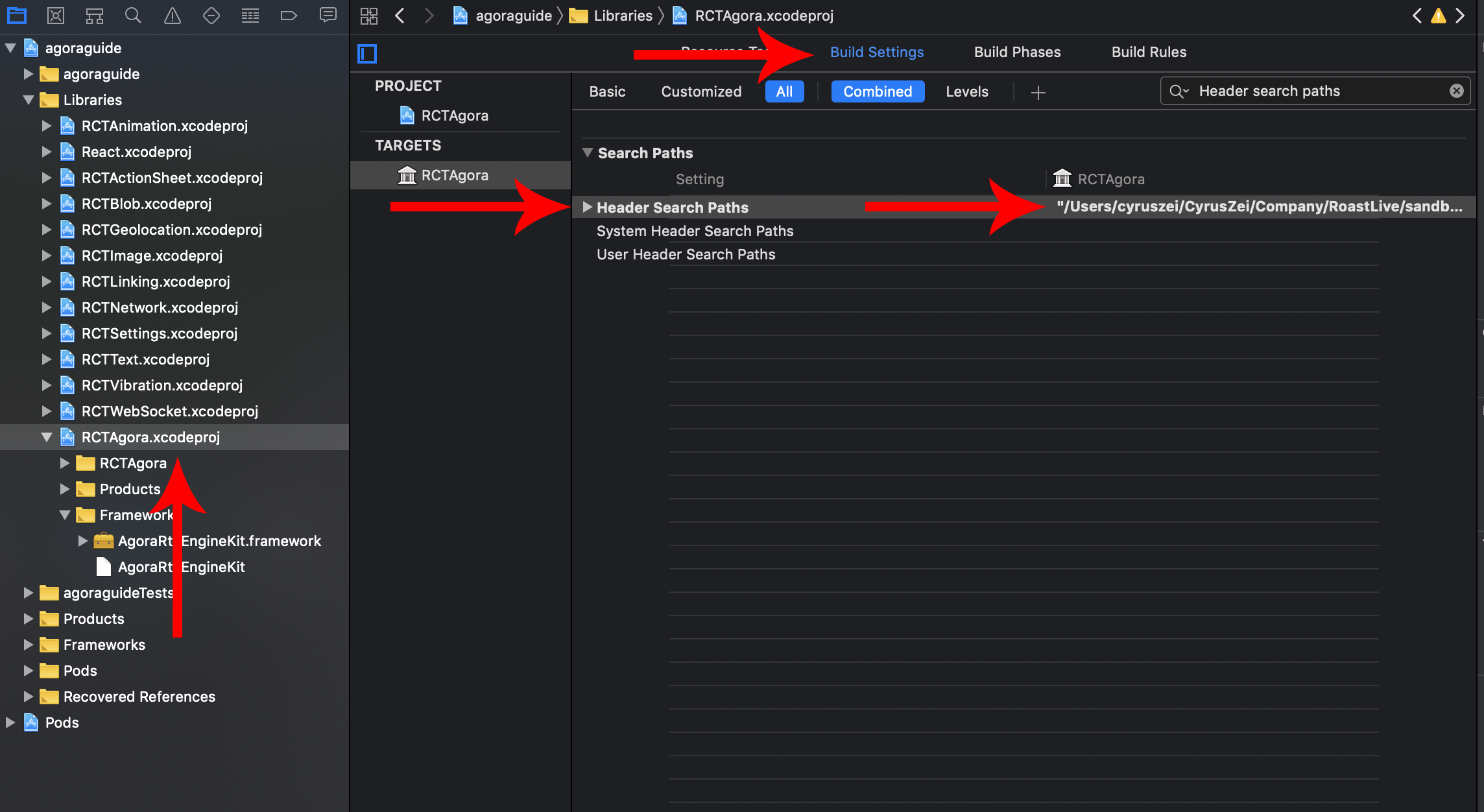Expand AgoraRtcEngineKit.framework

click(x=83, y=541)
